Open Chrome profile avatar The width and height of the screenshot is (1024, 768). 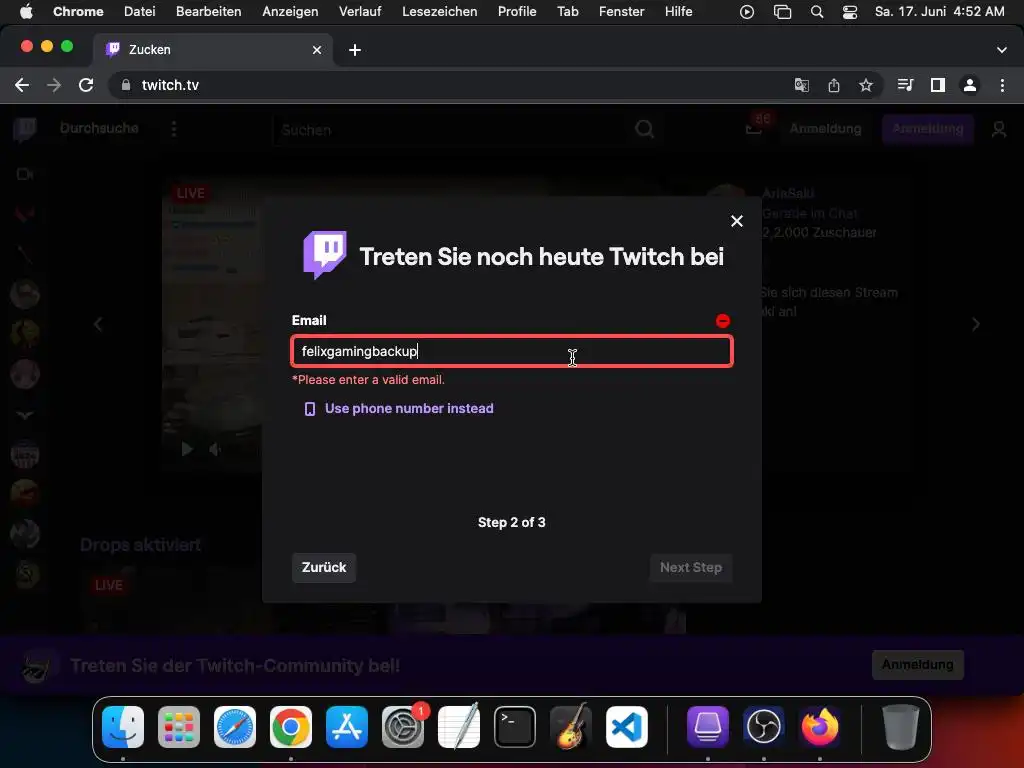970,85
